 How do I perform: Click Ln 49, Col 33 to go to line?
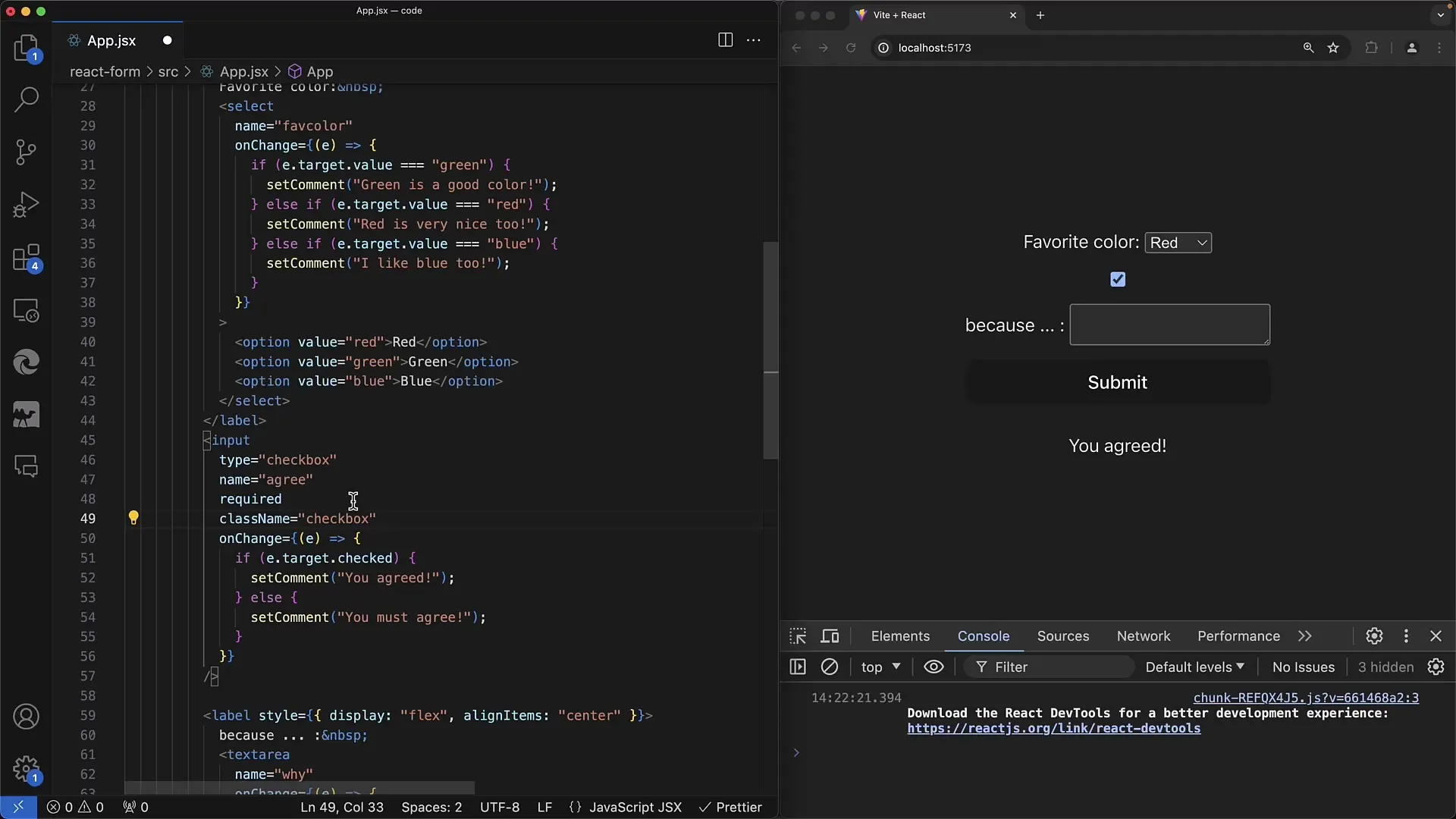click(x=342, y=807)
